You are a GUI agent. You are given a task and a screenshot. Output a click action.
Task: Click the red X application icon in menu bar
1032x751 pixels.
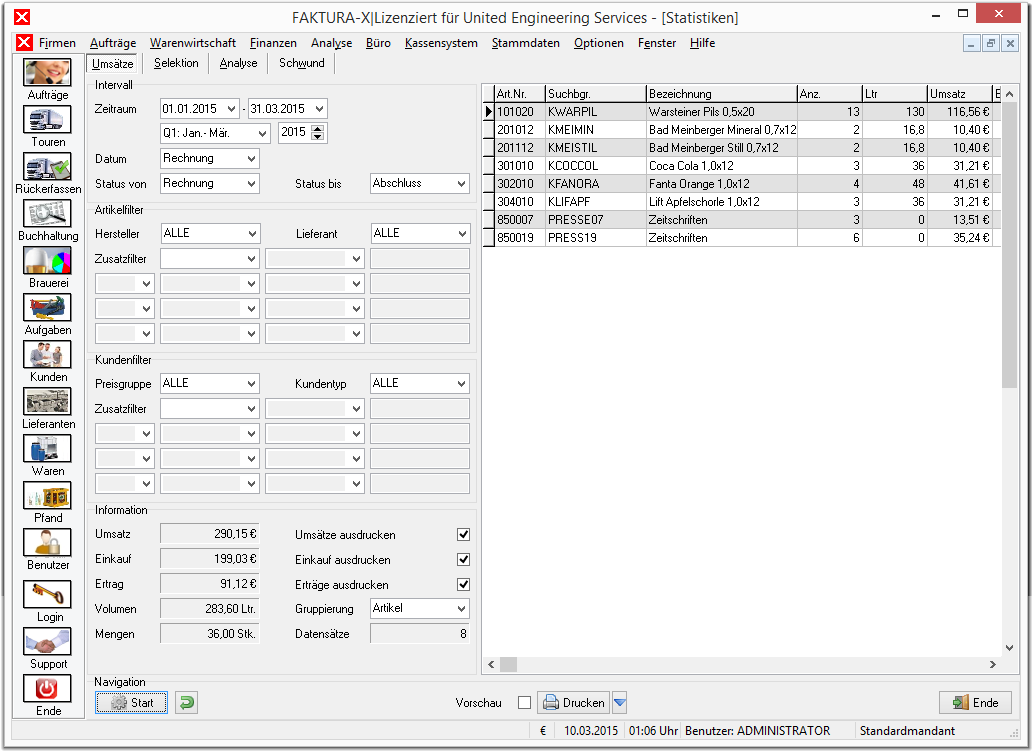pos(24,43)
